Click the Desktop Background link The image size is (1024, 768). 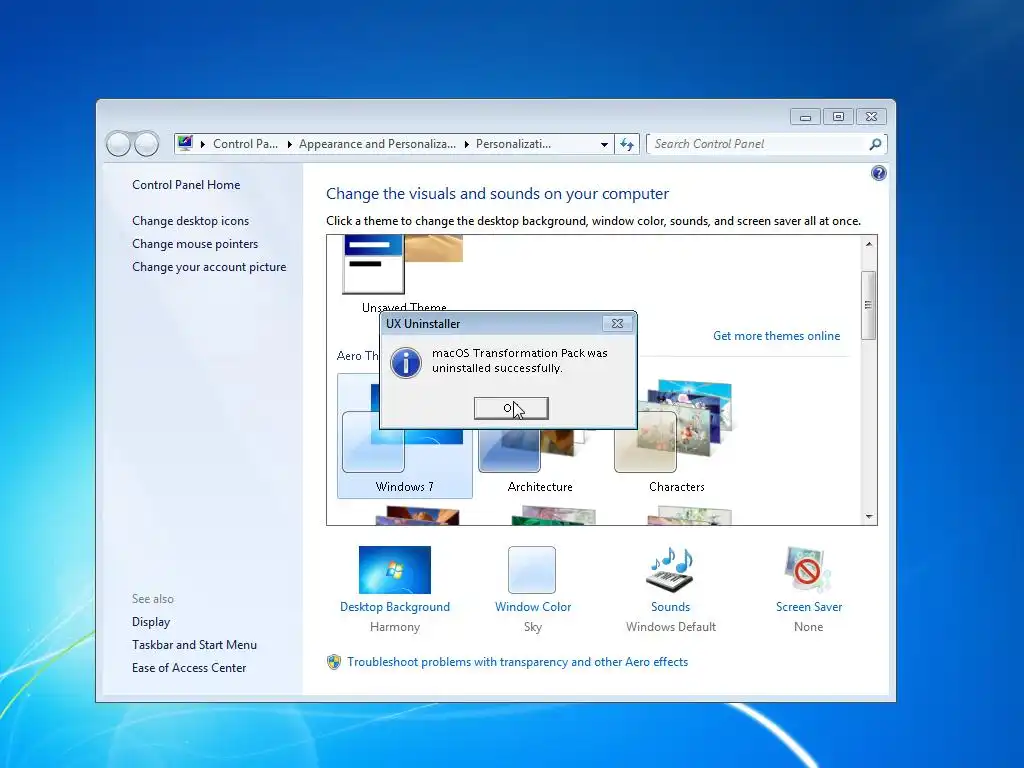pos(394,607)
